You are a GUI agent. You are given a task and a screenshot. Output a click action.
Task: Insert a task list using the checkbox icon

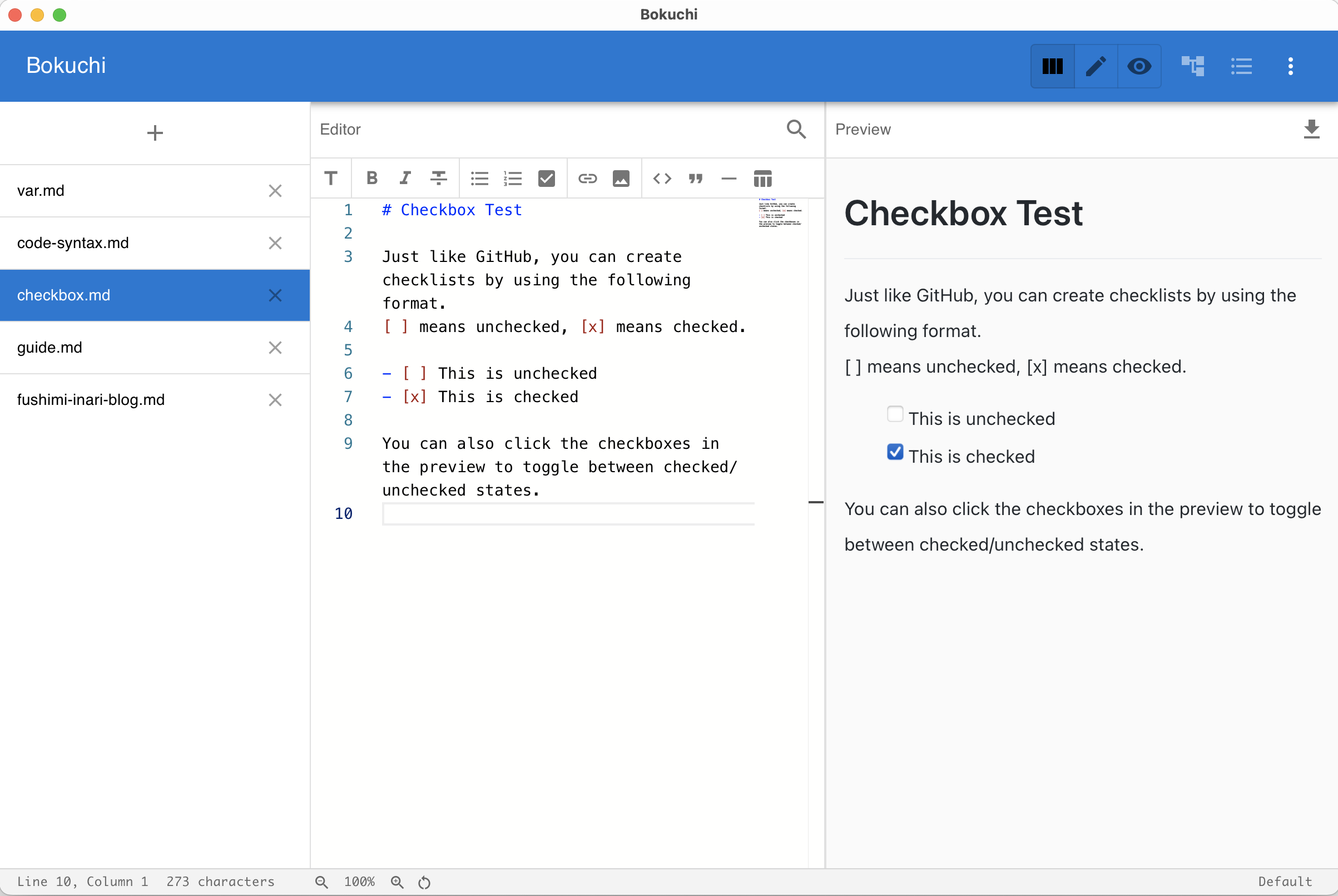(x=546, y=179)
